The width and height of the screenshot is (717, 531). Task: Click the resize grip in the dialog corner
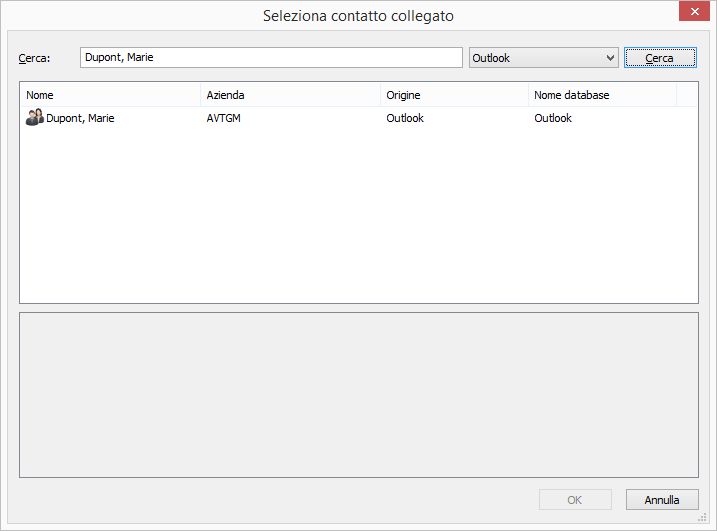point(702,517)
